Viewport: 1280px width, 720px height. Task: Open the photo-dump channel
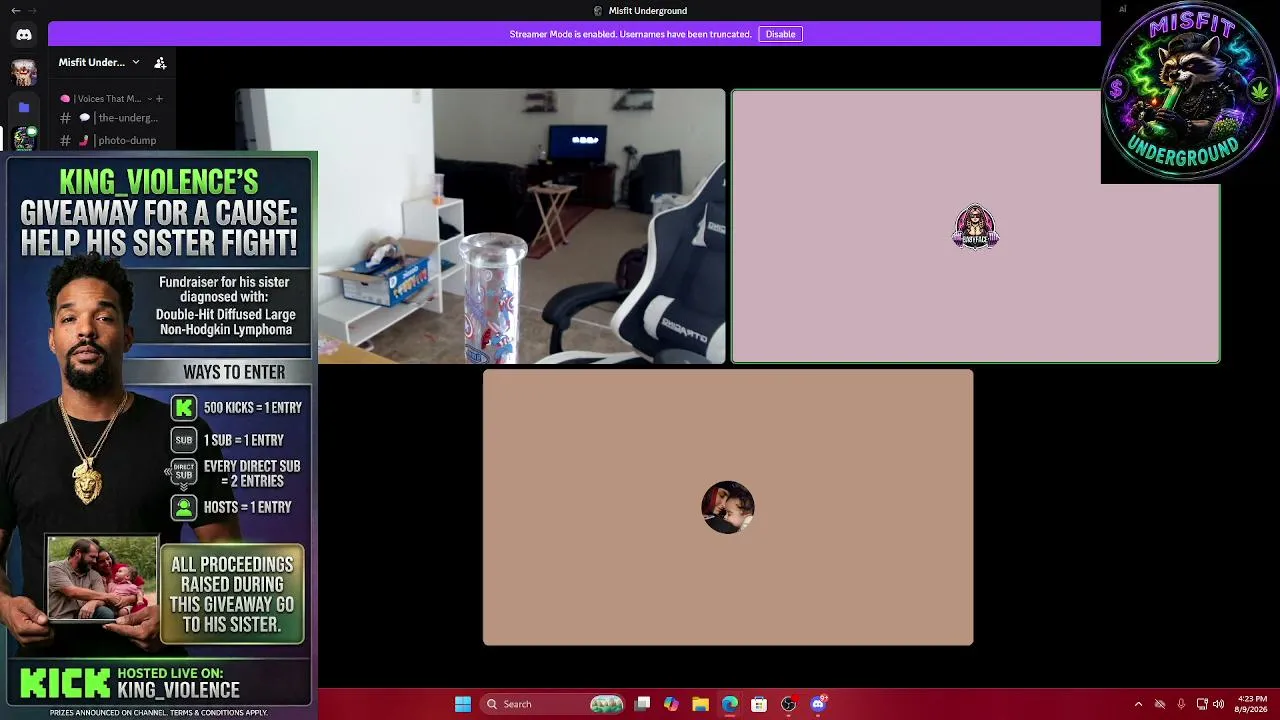(110, 140)
